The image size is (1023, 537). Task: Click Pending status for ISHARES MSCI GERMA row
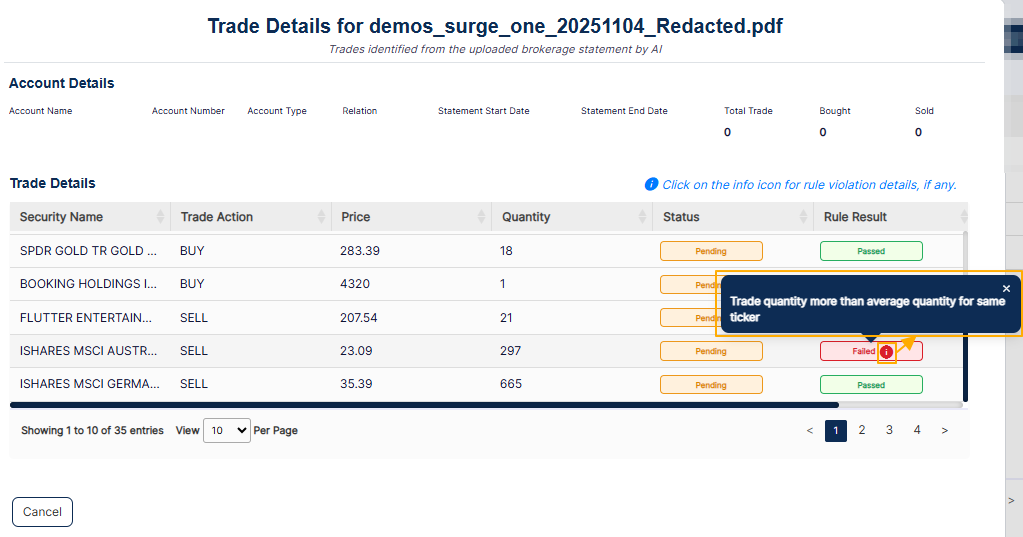pos(711,385)
